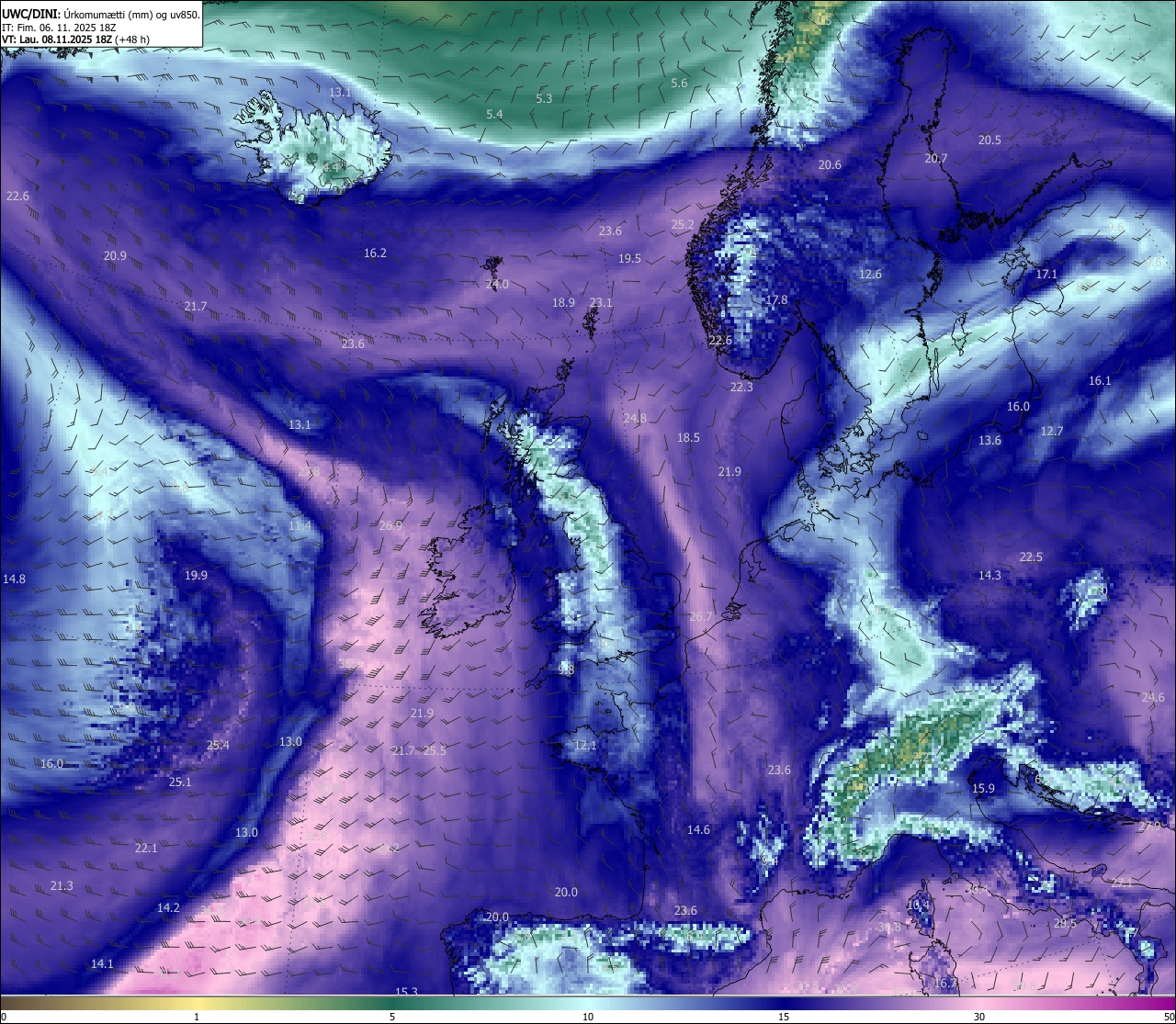Select the 13.6 map value
Image resolution: width=1176 pixels, height=1024 pixels.
pyautogui.click(x=989, y=441)
